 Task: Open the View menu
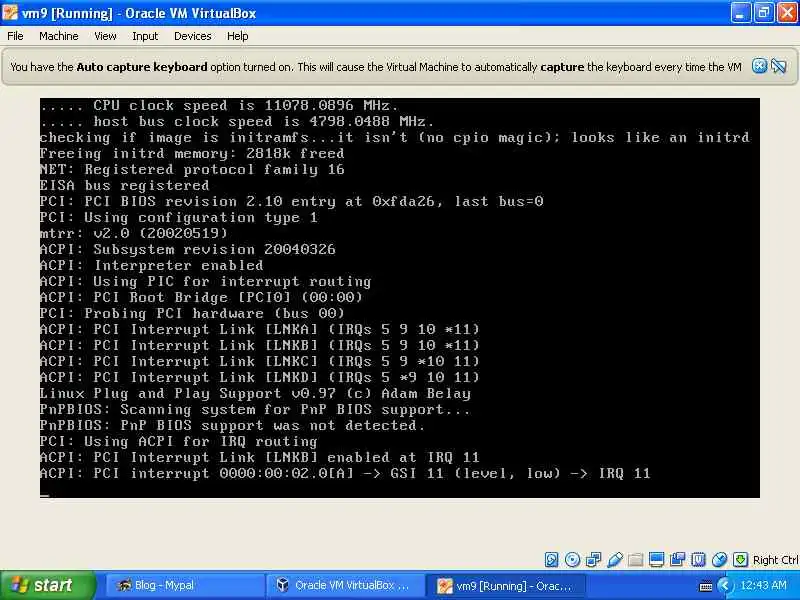(x=105, y=36)
